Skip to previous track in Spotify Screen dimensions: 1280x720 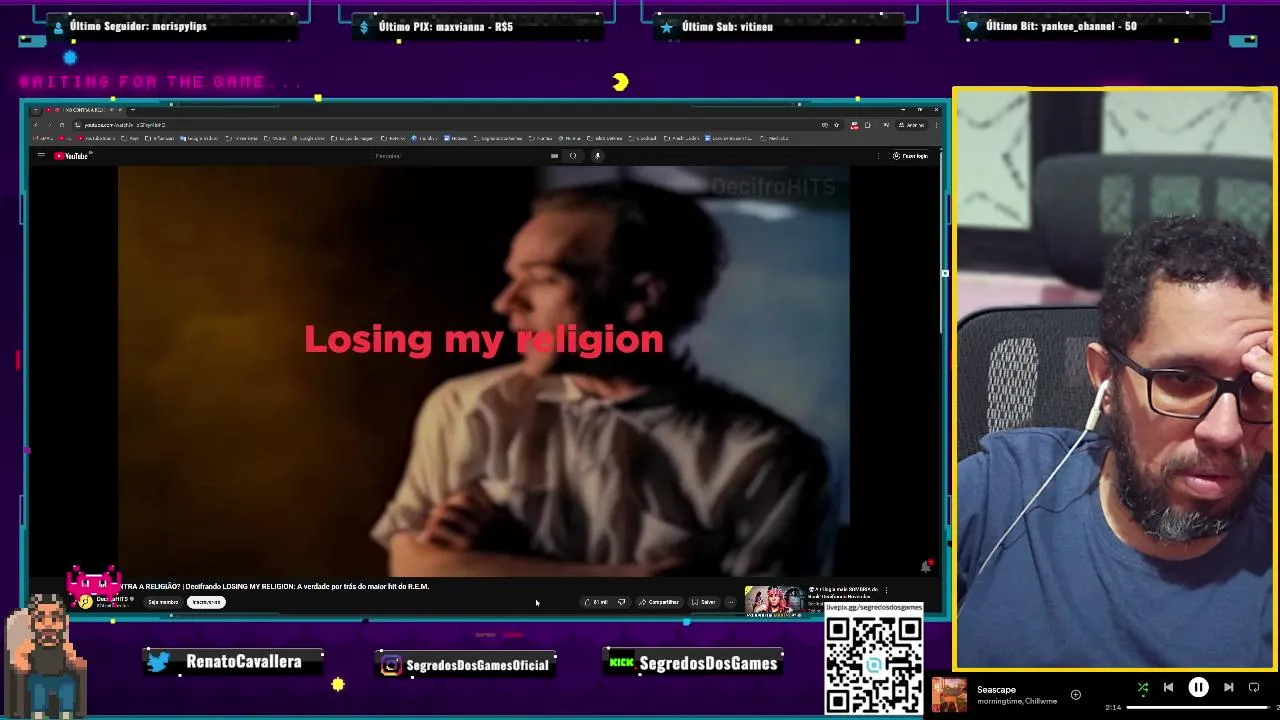(x=1168, y=688)
